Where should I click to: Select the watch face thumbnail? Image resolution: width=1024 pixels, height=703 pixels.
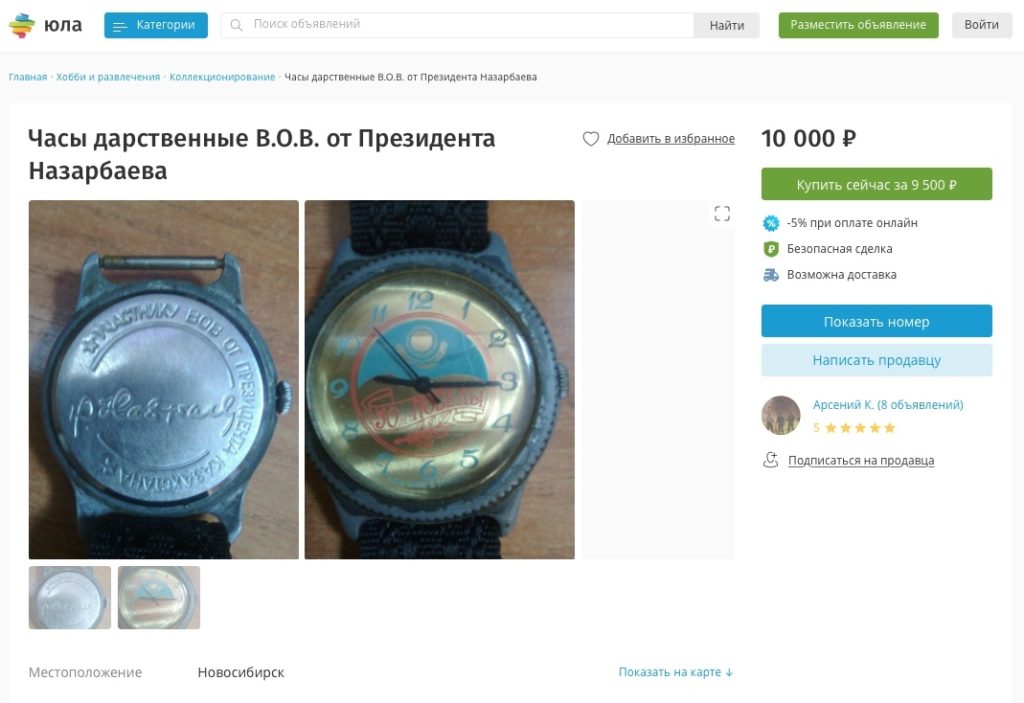click(159, 598)
